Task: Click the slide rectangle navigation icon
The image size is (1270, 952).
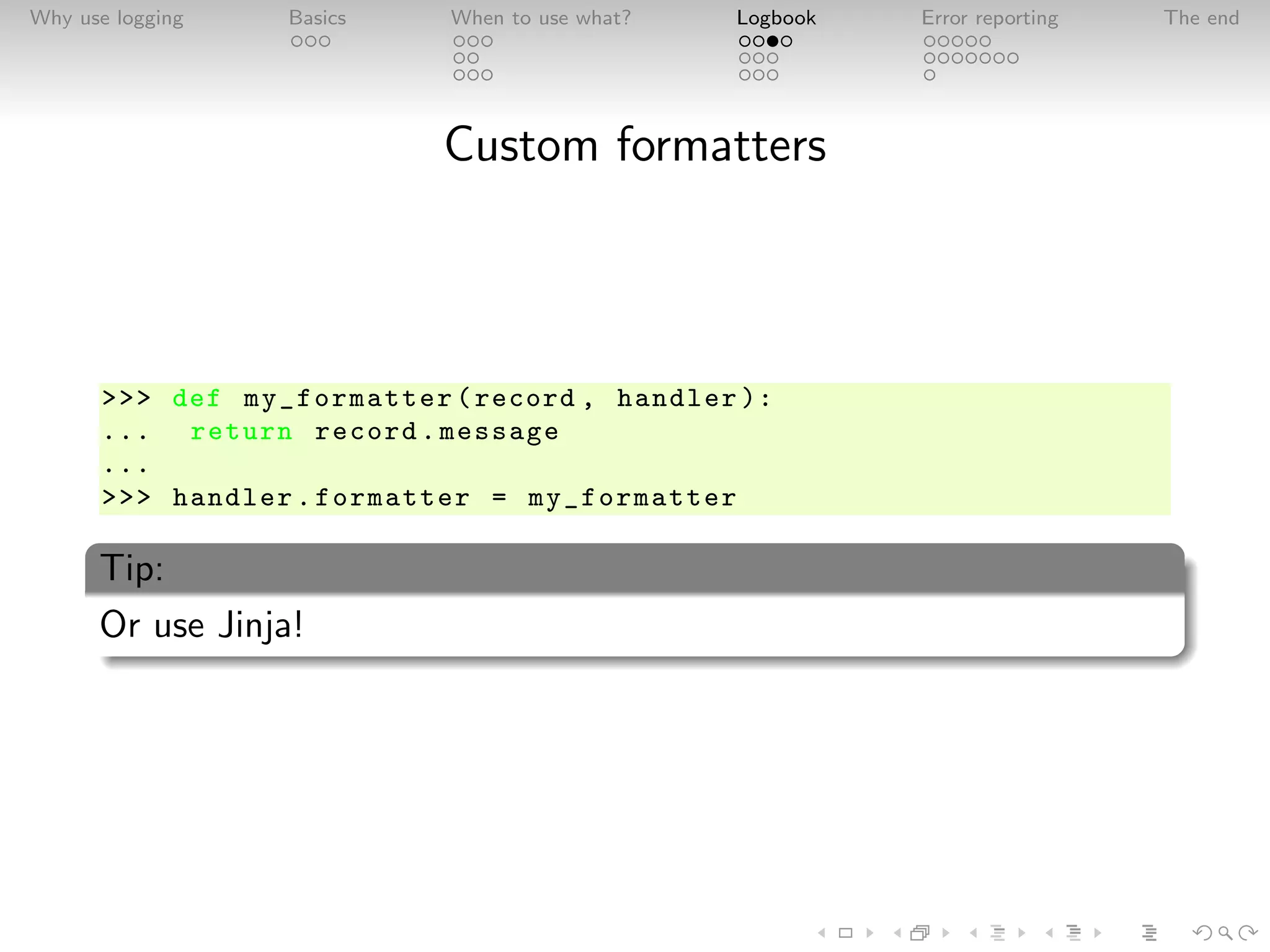Action: click(846, 932)
